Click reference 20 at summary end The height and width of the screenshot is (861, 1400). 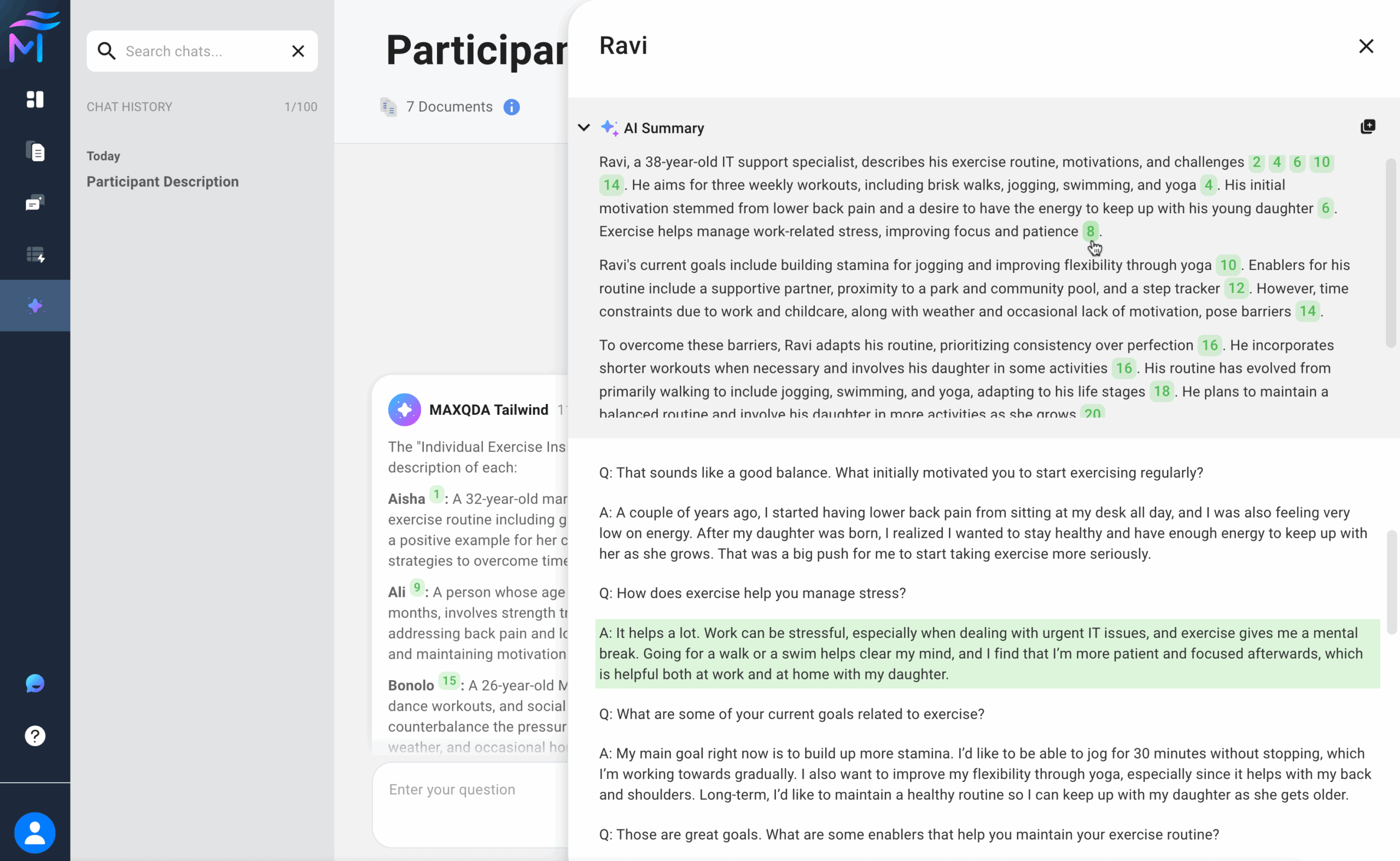click(x=1093, y=412)
